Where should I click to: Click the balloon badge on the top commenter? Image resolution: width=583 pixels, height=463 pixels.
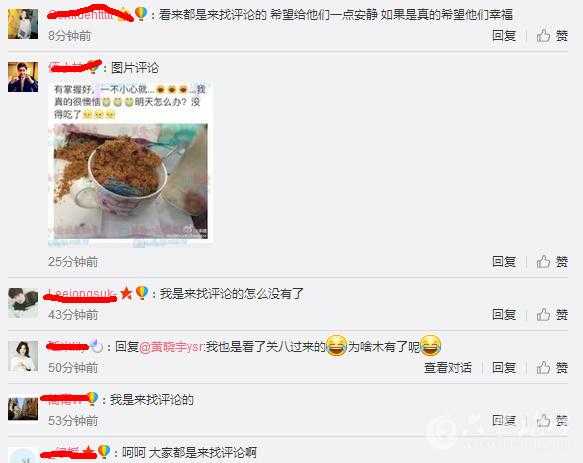click(x=141, y=14)
